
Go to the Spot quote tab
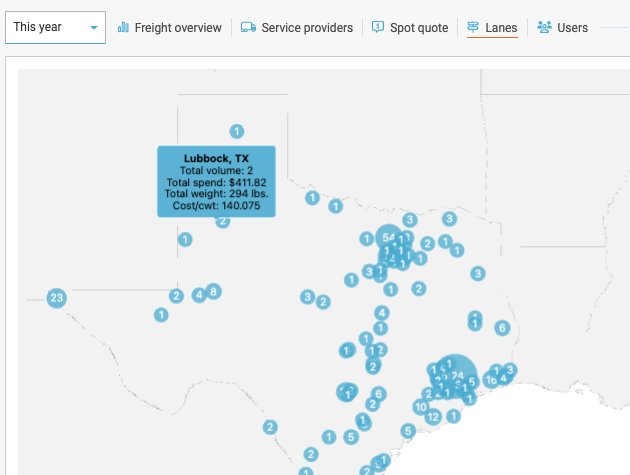pyautogui.click(x=419, y=28)
